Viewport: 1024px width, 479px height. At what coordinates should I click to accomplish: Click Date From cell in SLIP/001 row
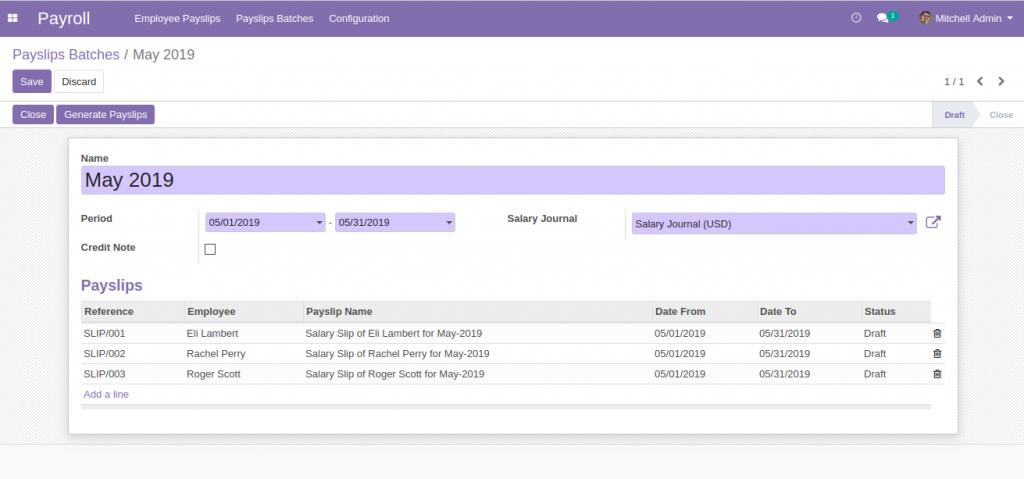[x=705, y=333]
